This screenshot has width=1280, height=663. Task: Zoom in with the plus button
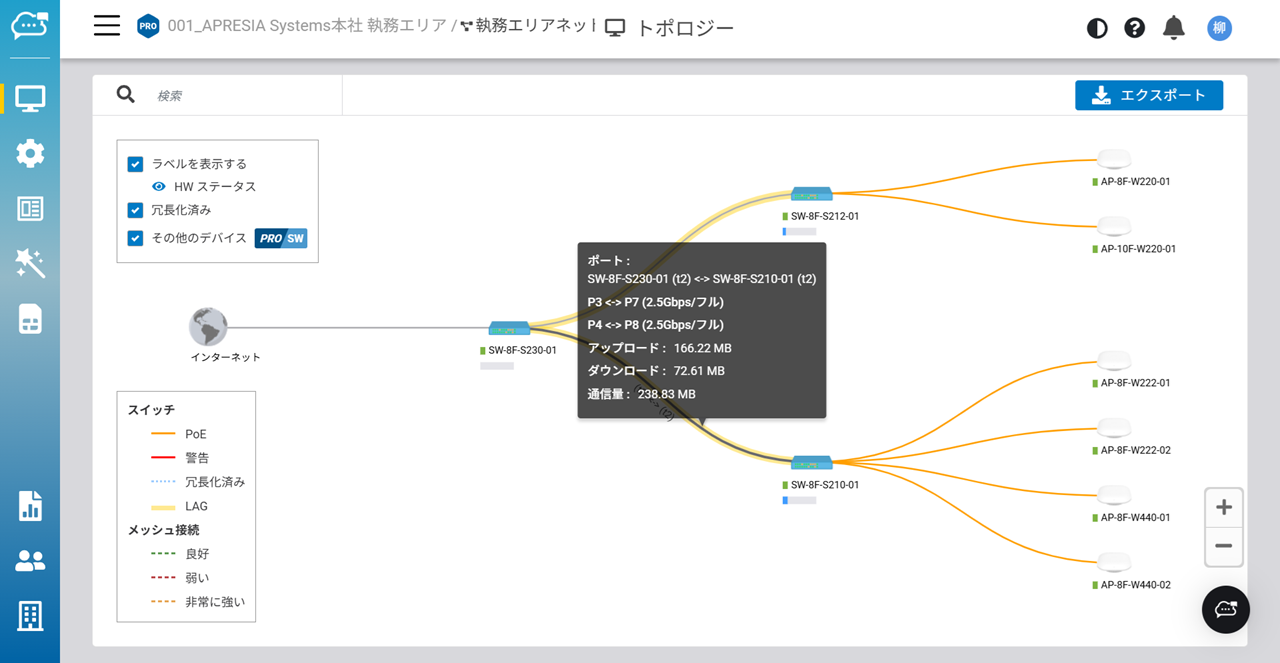click(x=1223, y=508)
